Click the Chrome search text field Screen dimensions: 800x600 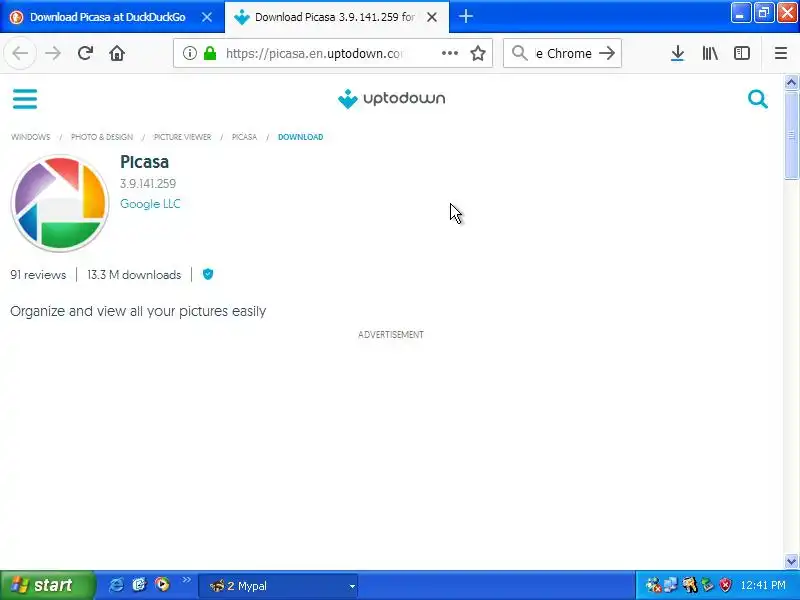point(563,53)
